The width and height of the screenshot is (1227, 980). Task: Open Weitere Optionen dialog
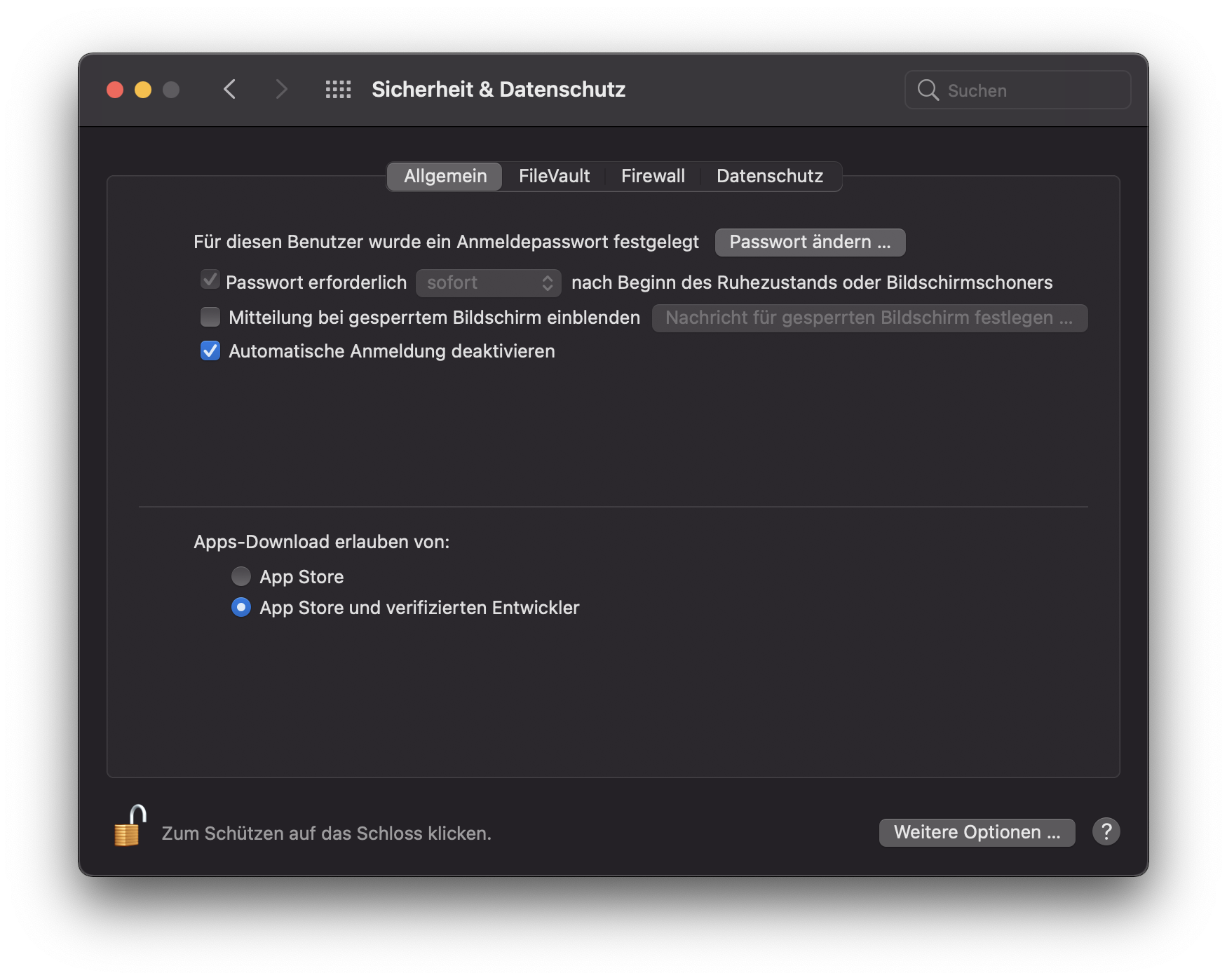point(977,832)
